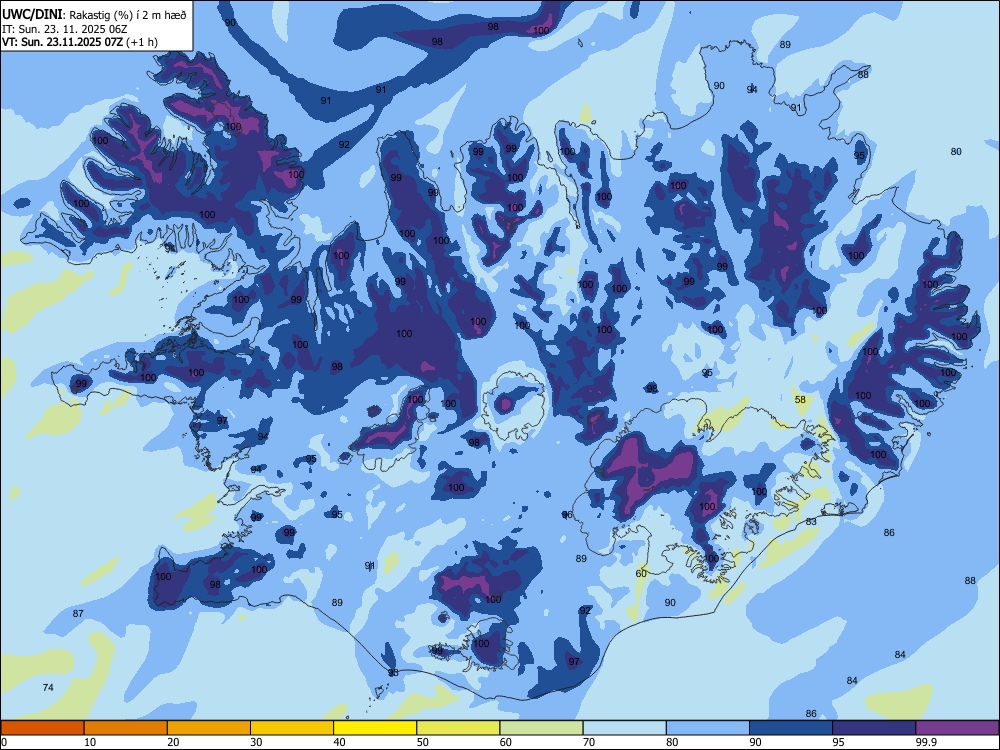Click the purple above-99.9 legend swatch
1000x750 pixels.
click(x=958, y=728)
